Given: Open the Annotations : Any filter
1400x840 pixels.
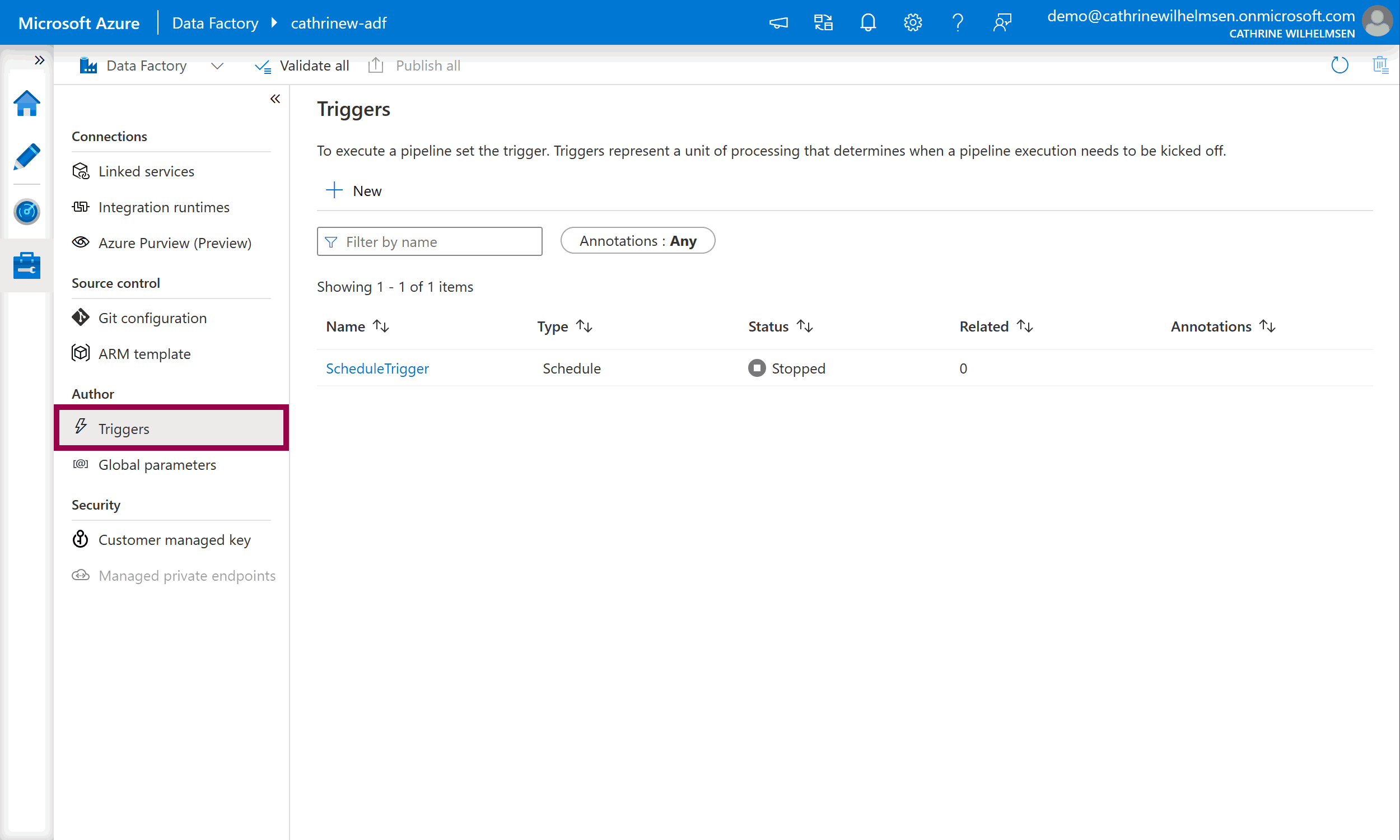Looking at the screenshot, I should point(637,241).
